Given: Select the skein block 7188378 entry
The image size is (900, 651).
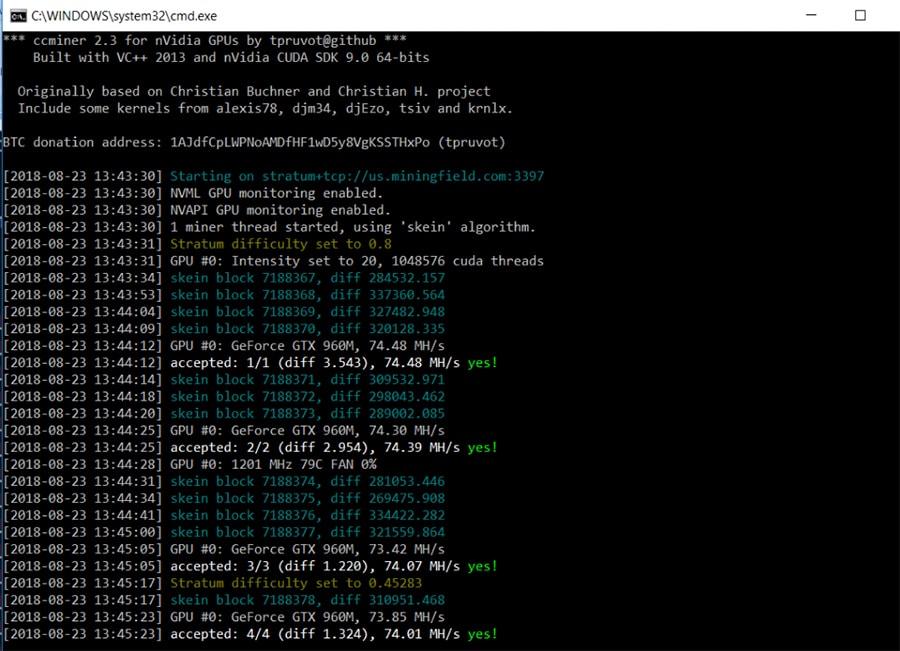Looking at the screenshot, I should (307, 600).
